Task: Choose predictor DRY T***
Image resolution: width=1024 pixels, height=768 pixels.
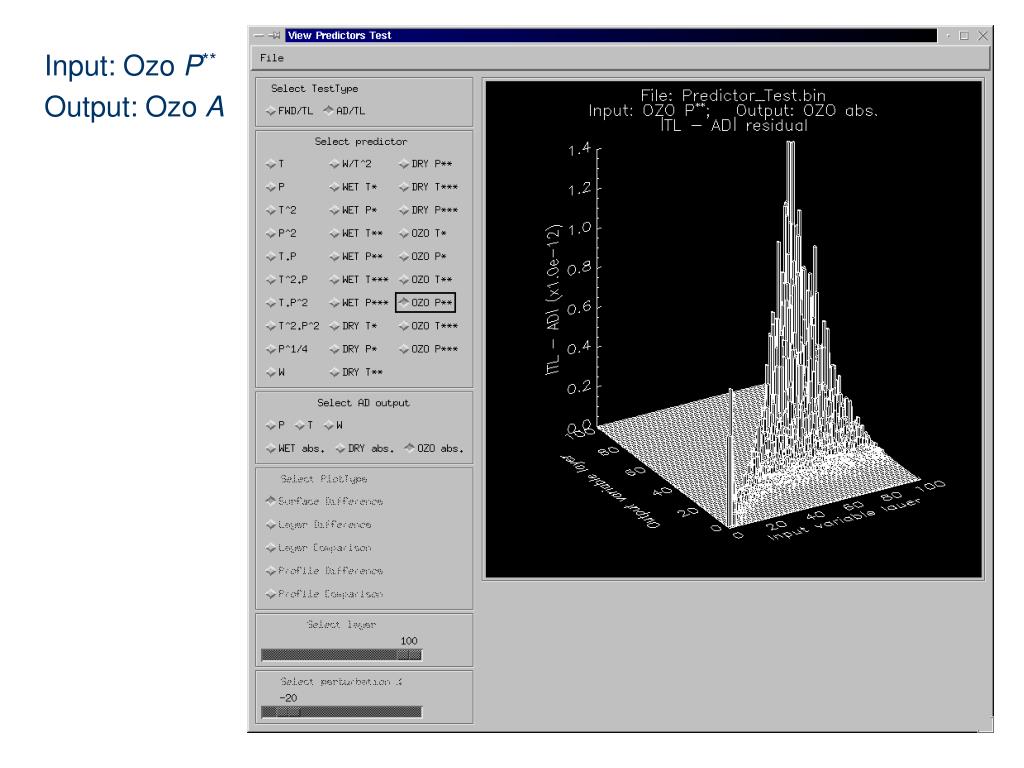Action: click(x=428, y=187)
